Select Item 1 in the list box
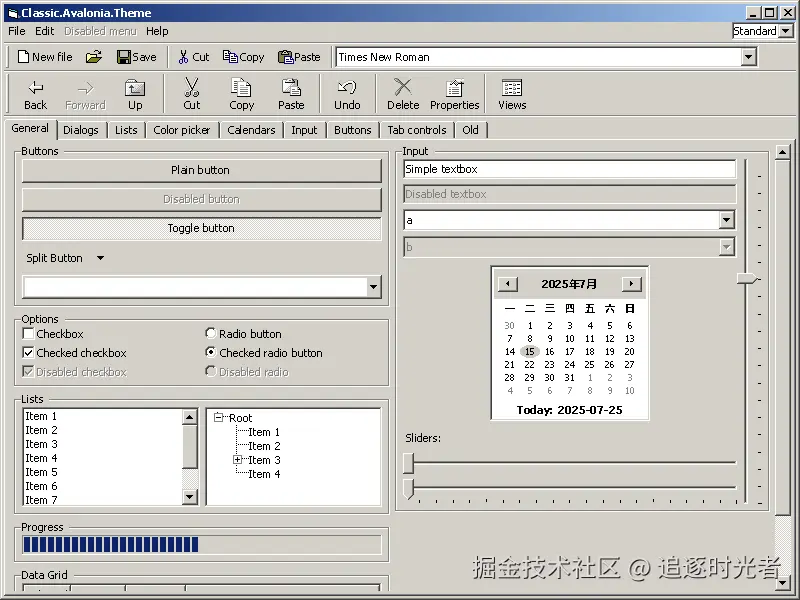 tap(103, 416)
